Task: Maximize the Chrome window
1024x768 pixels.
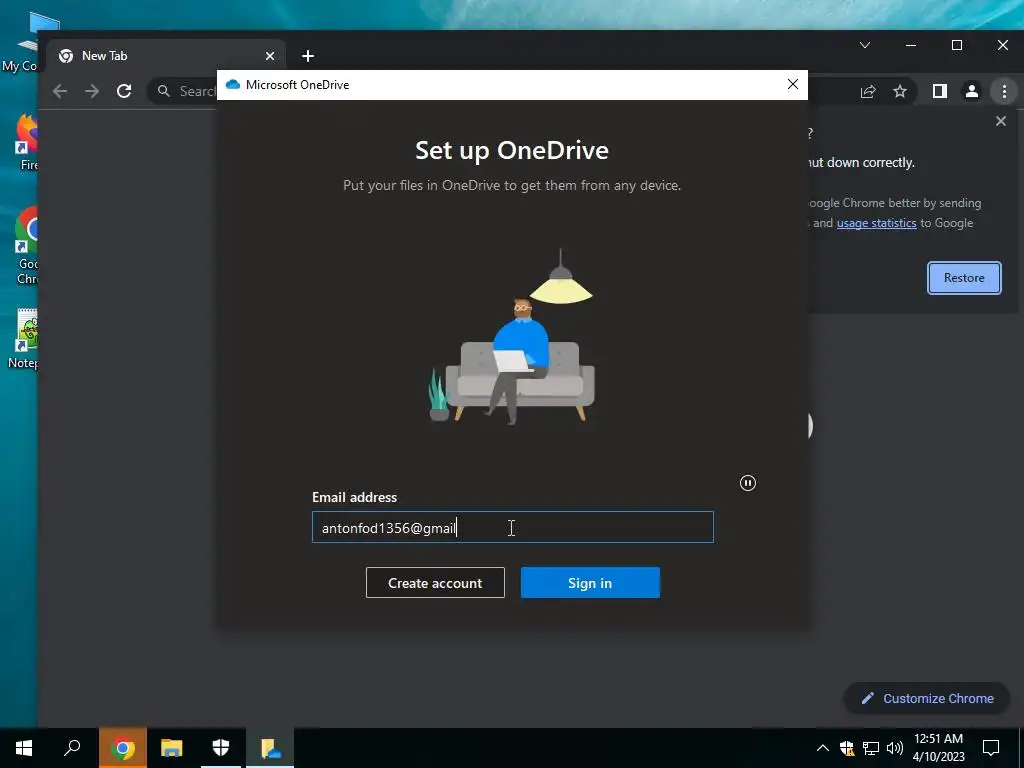Action: 957,45
